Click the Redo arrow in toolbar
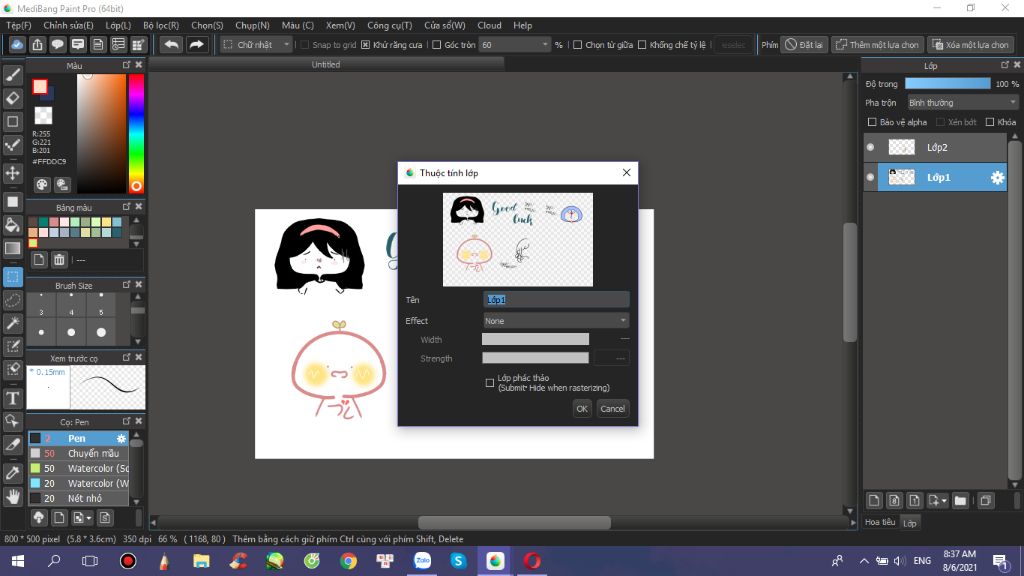Image resolution: width=1024 pixels, height=576 pixels. point(196,44)
